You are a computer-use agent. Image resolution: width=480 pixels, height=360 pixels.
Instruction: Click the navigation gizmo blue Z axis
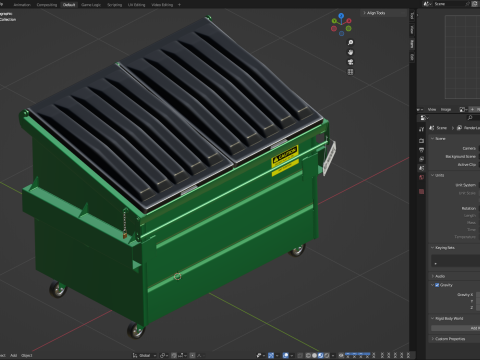pos(341,16)
